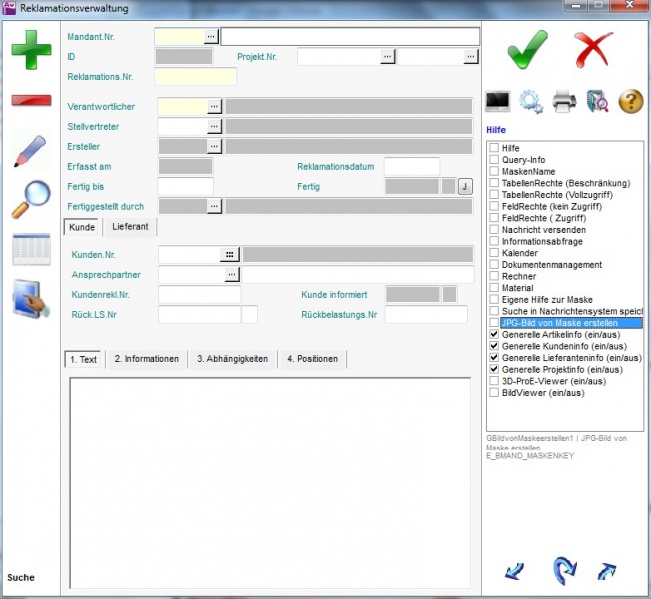The height and width of the screenshot is (599, 651).
Task: Click the green checkmark confirm icon
Action: point(527,49)
